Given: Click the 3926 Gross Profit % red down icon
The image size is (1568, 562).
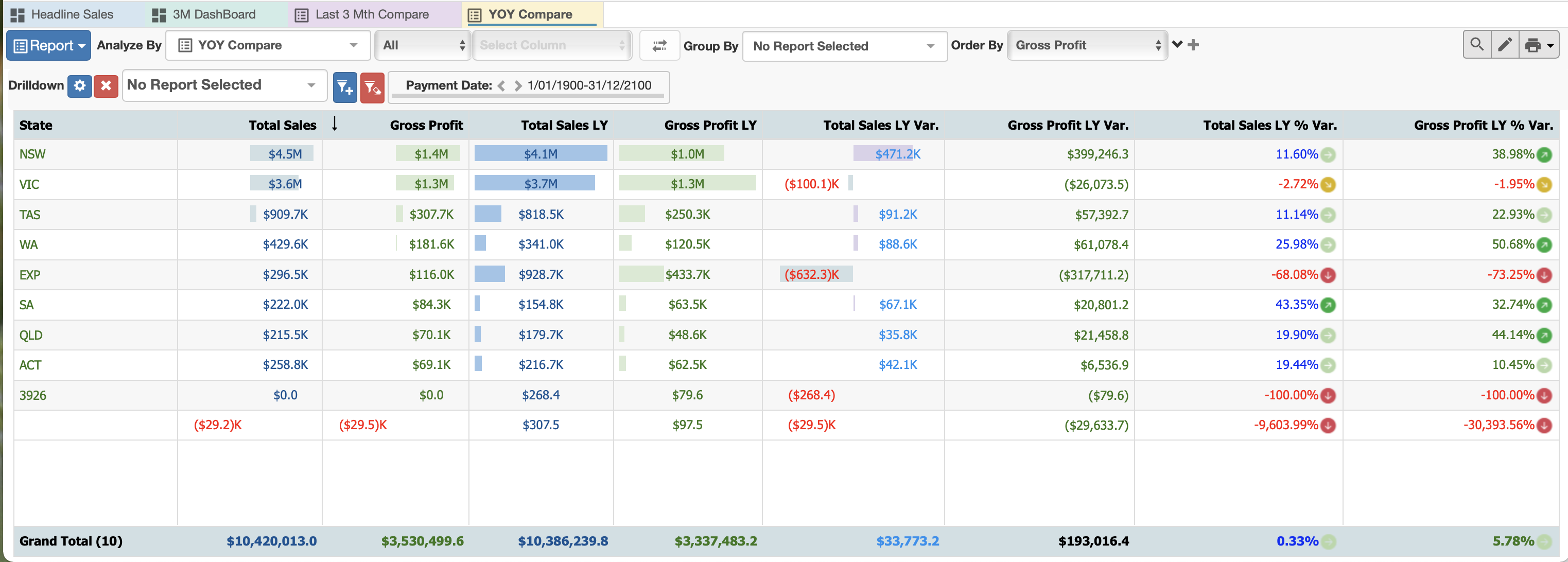Looking at the screenshot, I should click(x=1544, y=395).
